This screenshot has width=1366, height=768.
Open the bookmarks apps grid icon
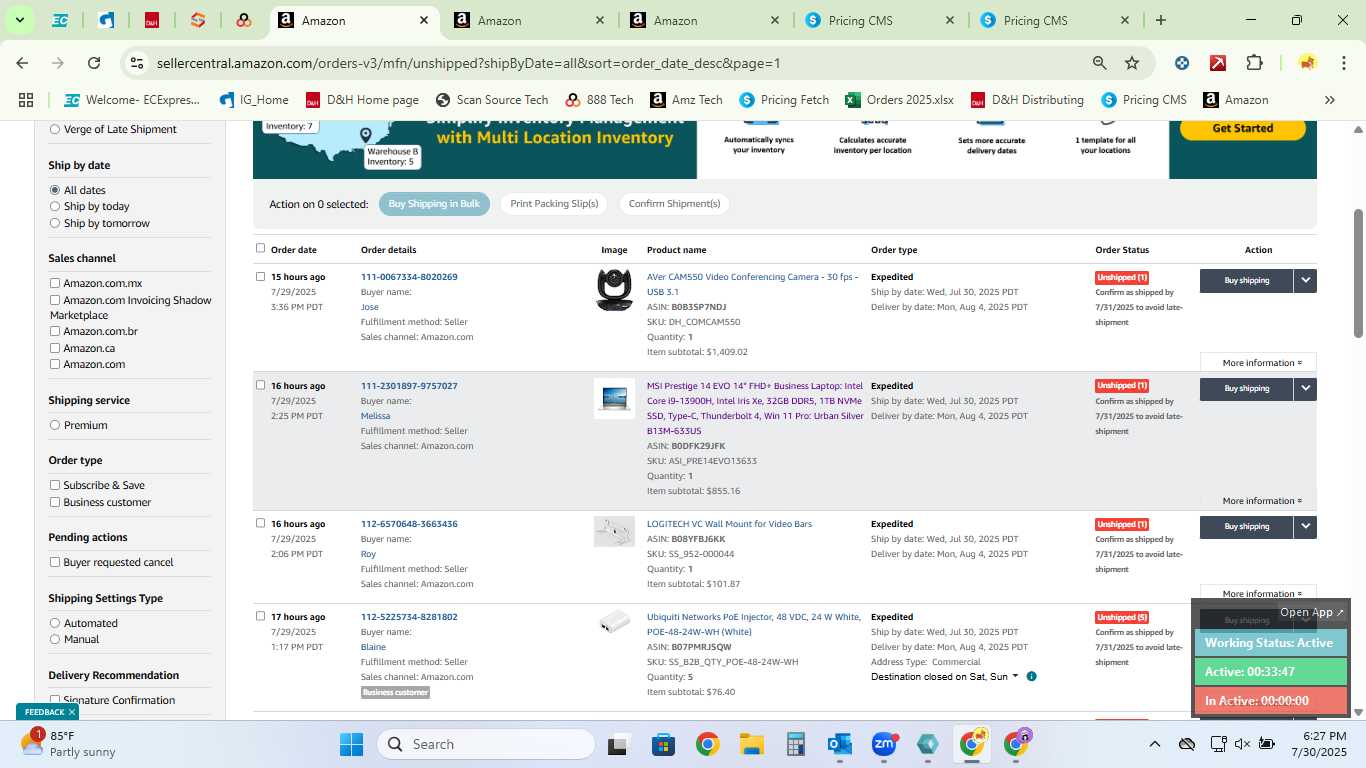tap(26, 100)
